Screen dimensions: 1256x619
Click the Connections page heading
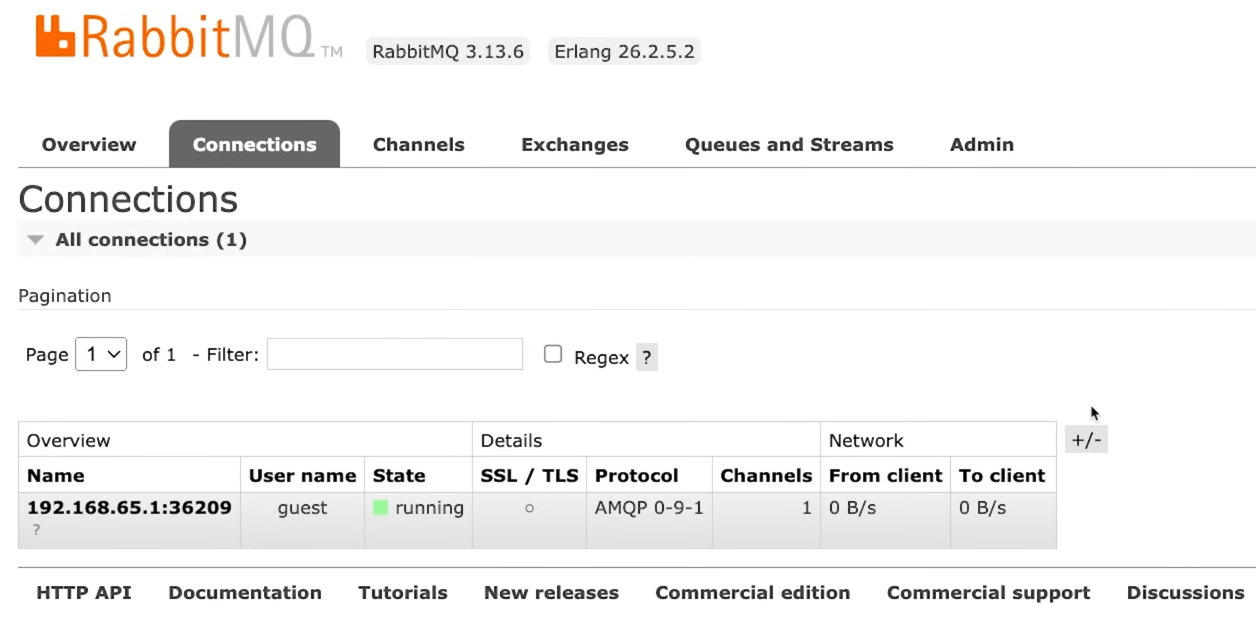click(x=128, y=199)
